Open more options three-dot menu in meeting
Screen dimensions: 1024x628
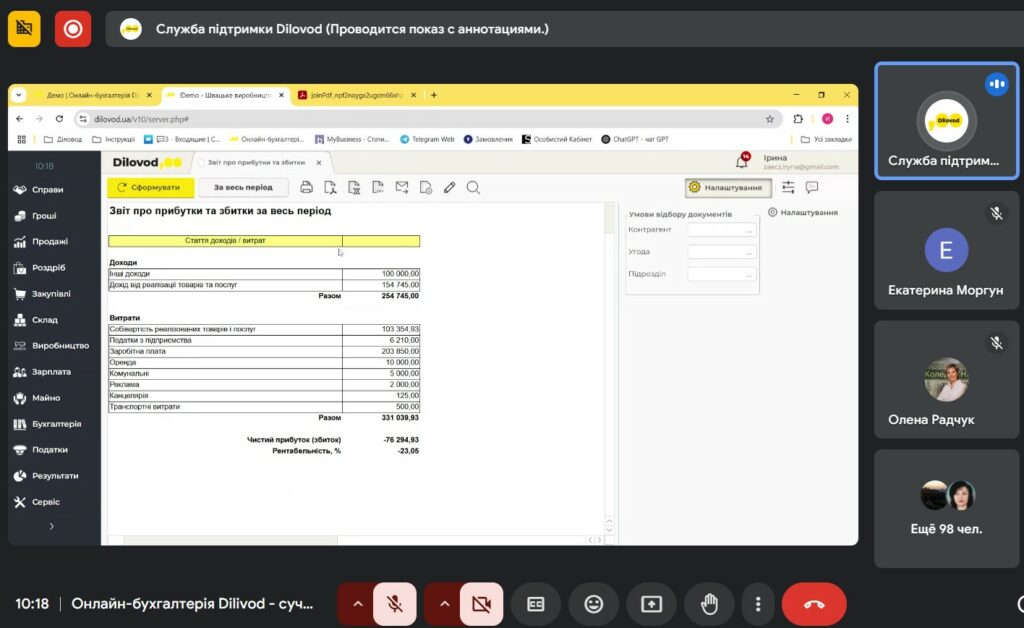coord(758,604)
